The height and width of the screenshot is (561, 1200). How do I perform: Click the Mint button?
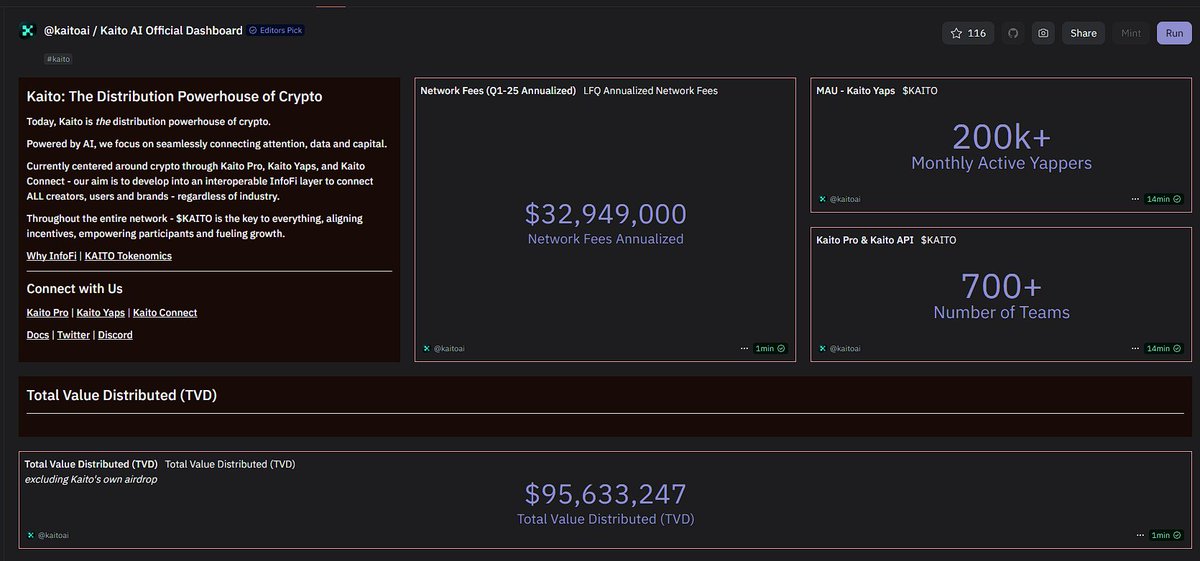click(x=1131, y=33)
